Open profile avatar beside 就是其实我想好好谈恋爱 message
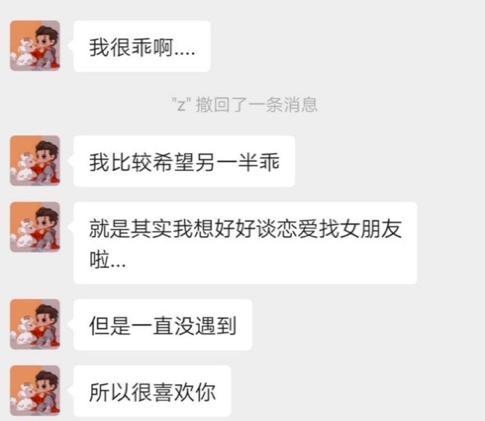Viewport: 485px width, 421px height. coord(35,227)
